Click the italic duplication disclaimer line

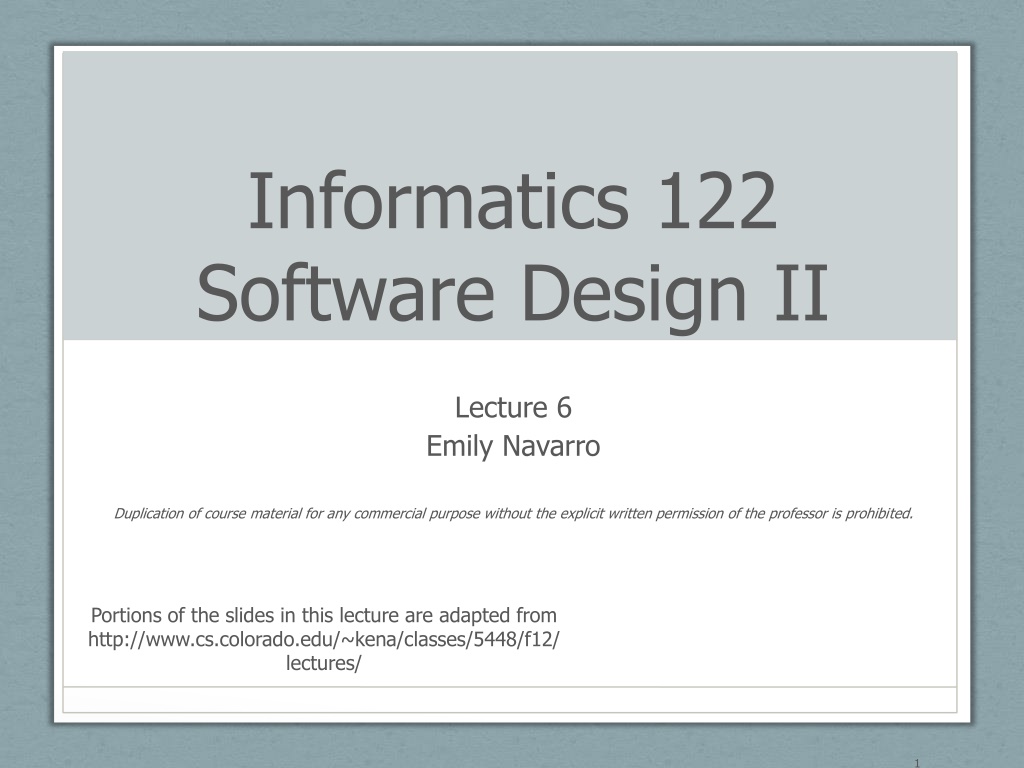tap(513, 513)
